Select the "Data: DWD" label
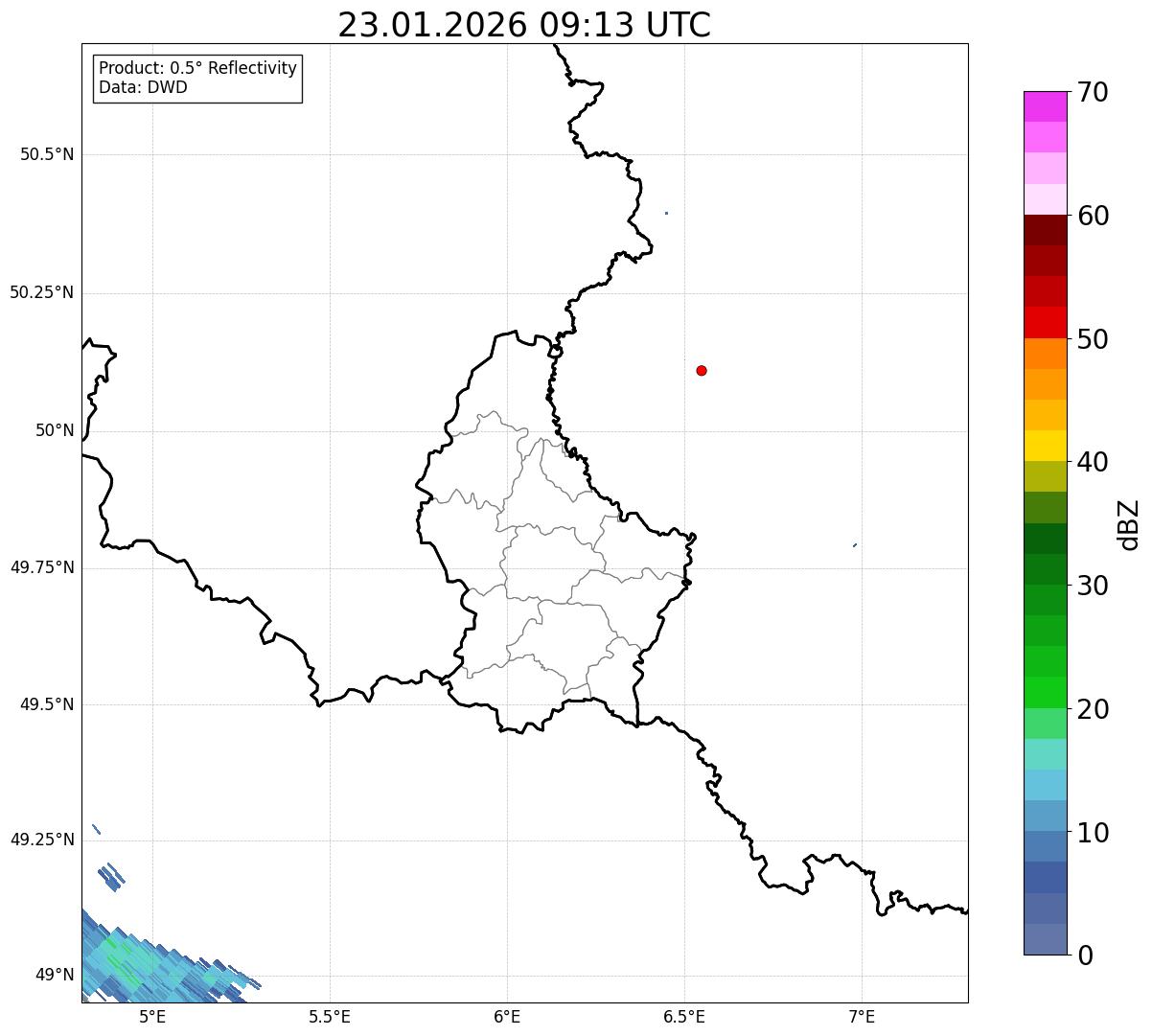This screenshot has width=1152, height=1036. [143, 87]
